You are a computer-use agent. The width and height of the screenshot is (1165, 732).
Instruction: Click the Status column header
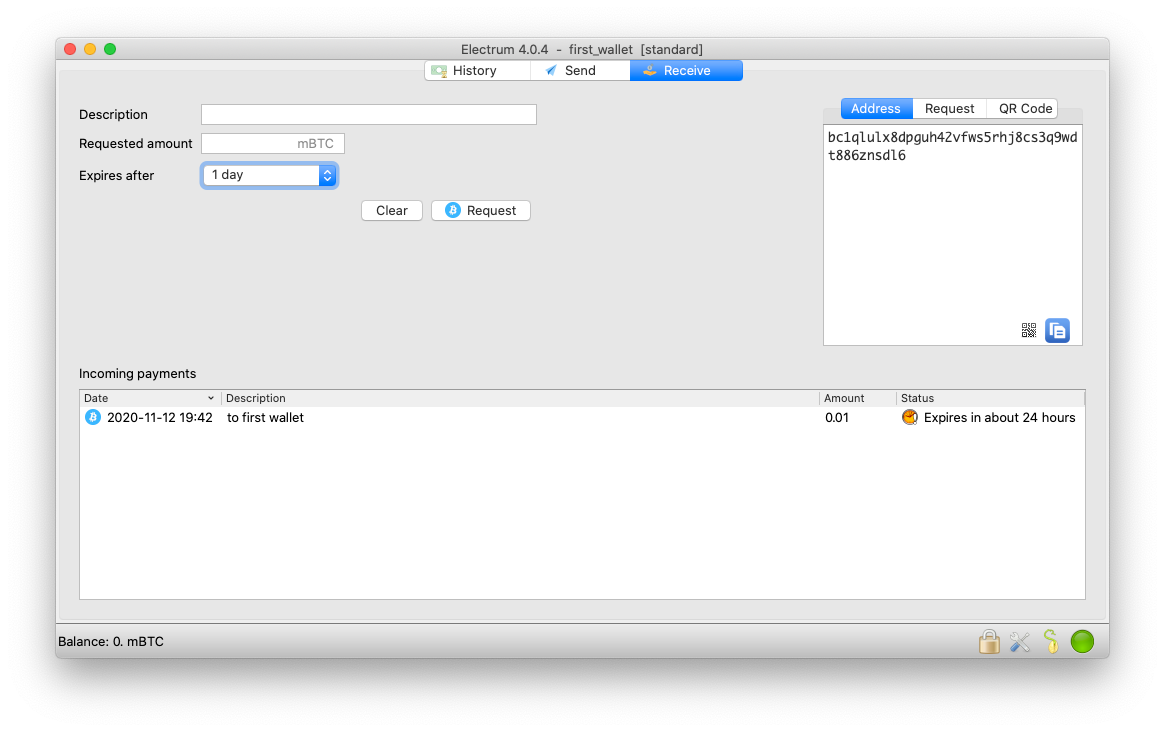[990, 398]
